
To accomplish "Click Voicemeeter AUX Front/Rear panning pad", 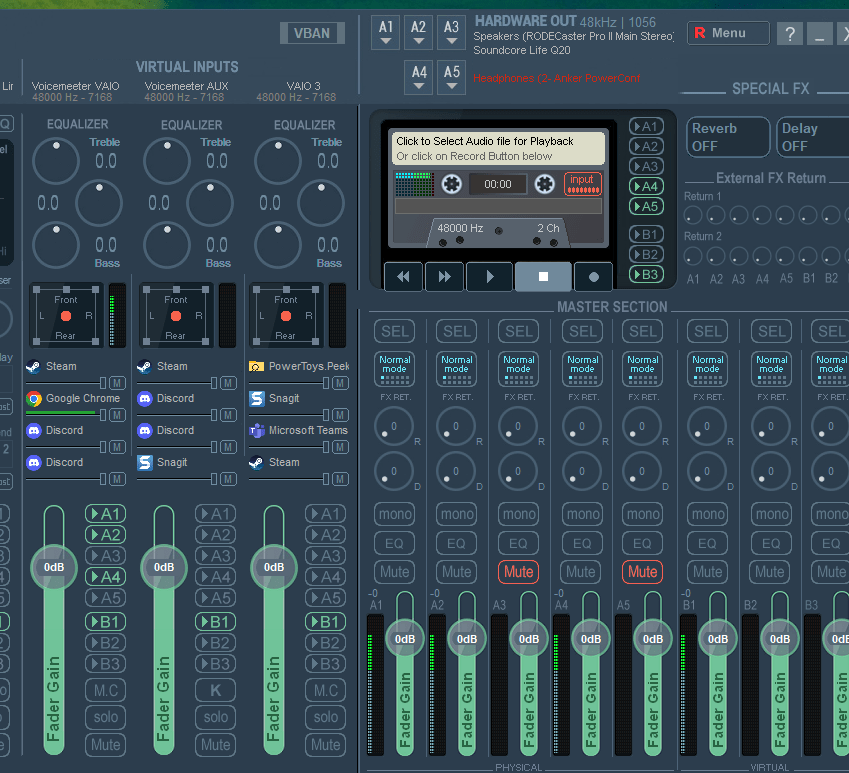I will coord(176,316).
